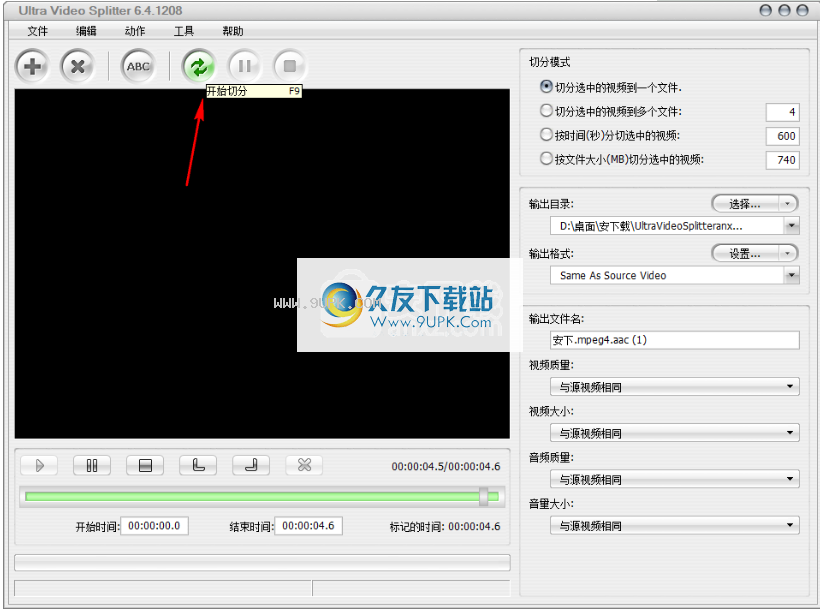Screen dimensions: 820x611
Task: Mark the end point with the reversed-L button
Action: pyautogui.click(x=251, y=465)
